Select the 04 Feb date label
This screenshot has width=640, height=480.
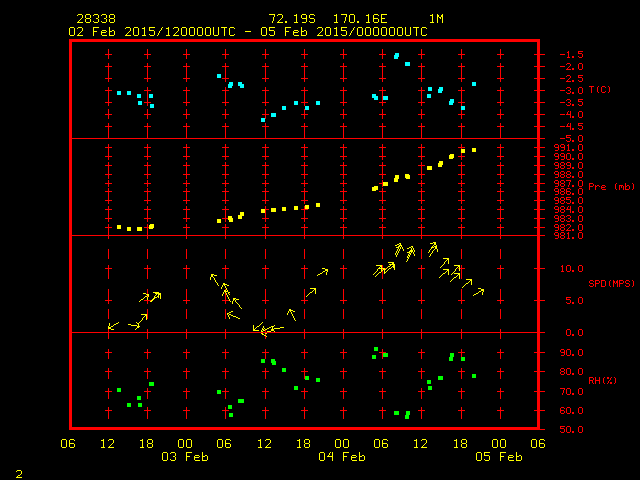coord(341,457)
